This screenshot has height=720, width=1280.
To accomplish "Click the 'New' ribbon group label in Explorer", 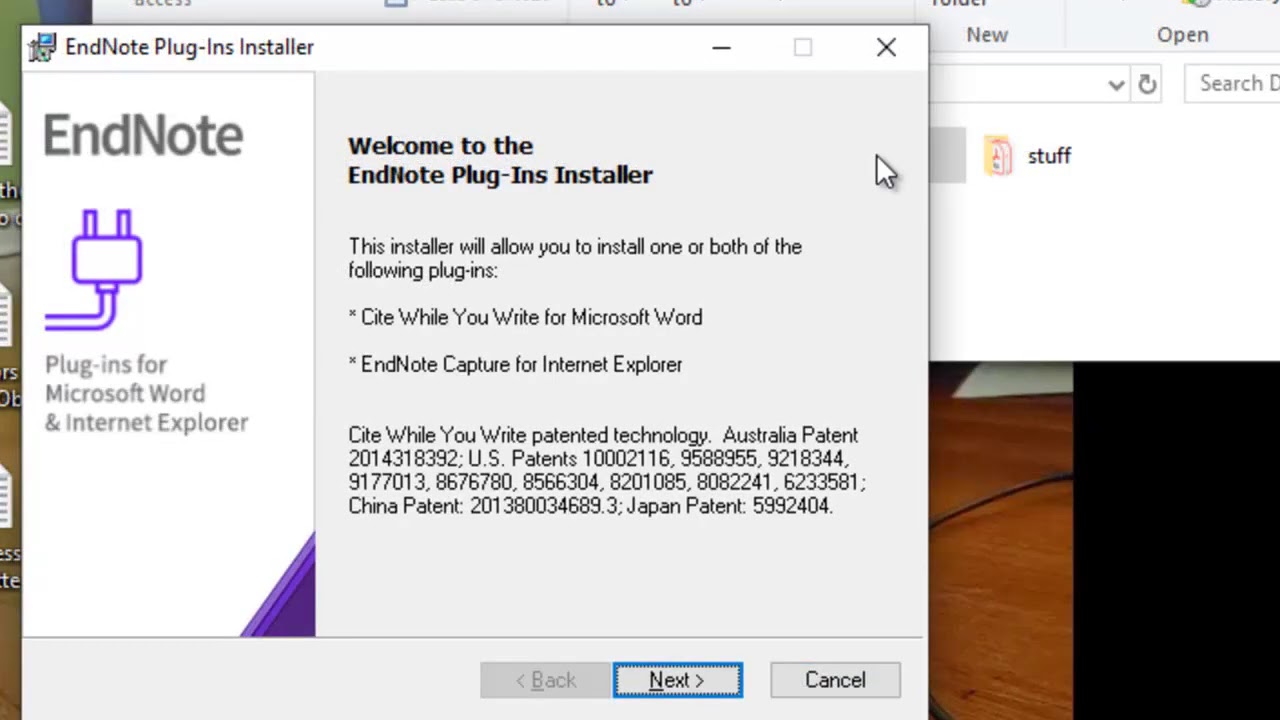I will coord(987,35).
